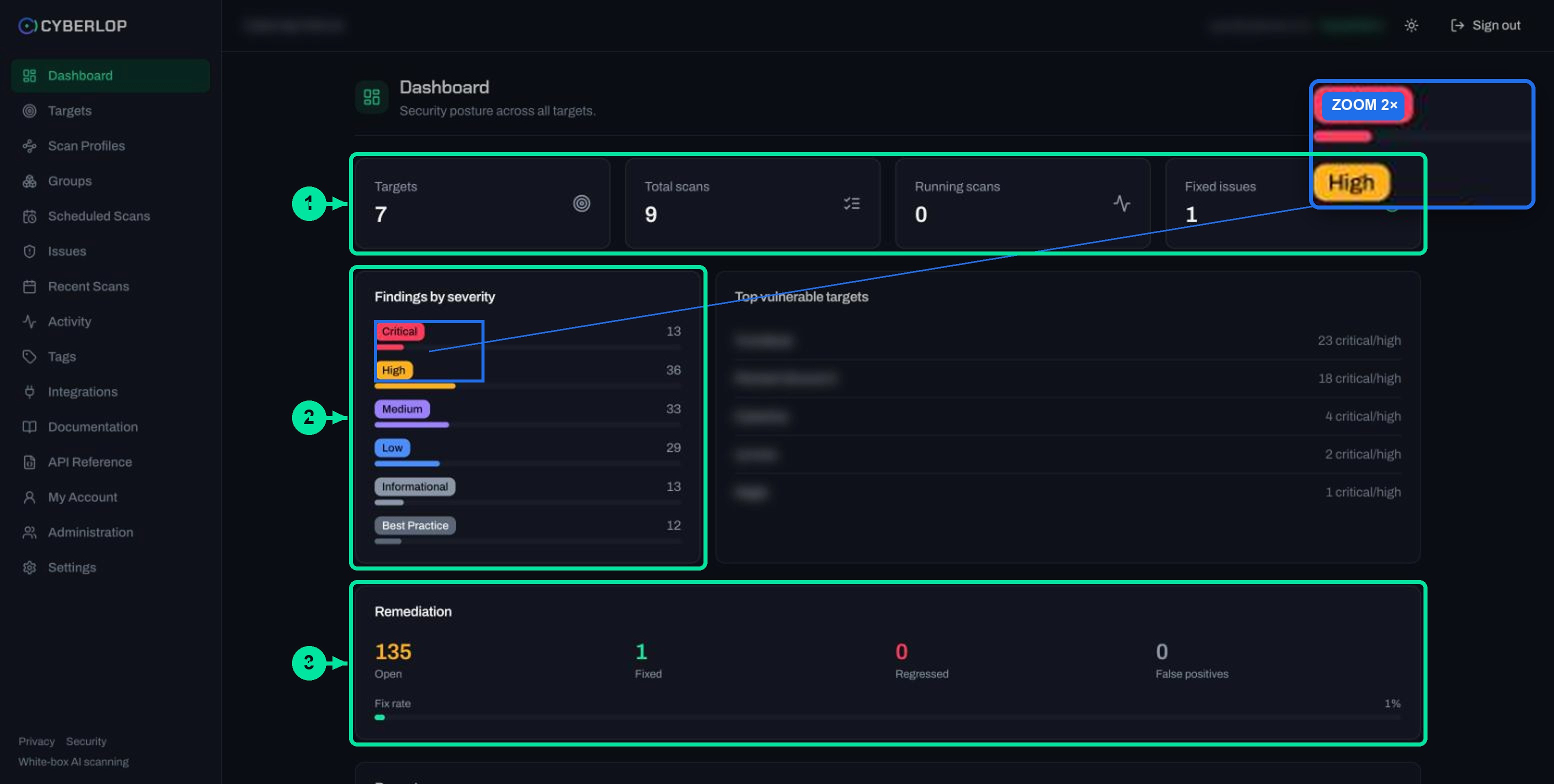The width and height of the screenshot is (1554, 784).
Task: Click the Recent Scans calendar icon
Action: pos(29,286)
